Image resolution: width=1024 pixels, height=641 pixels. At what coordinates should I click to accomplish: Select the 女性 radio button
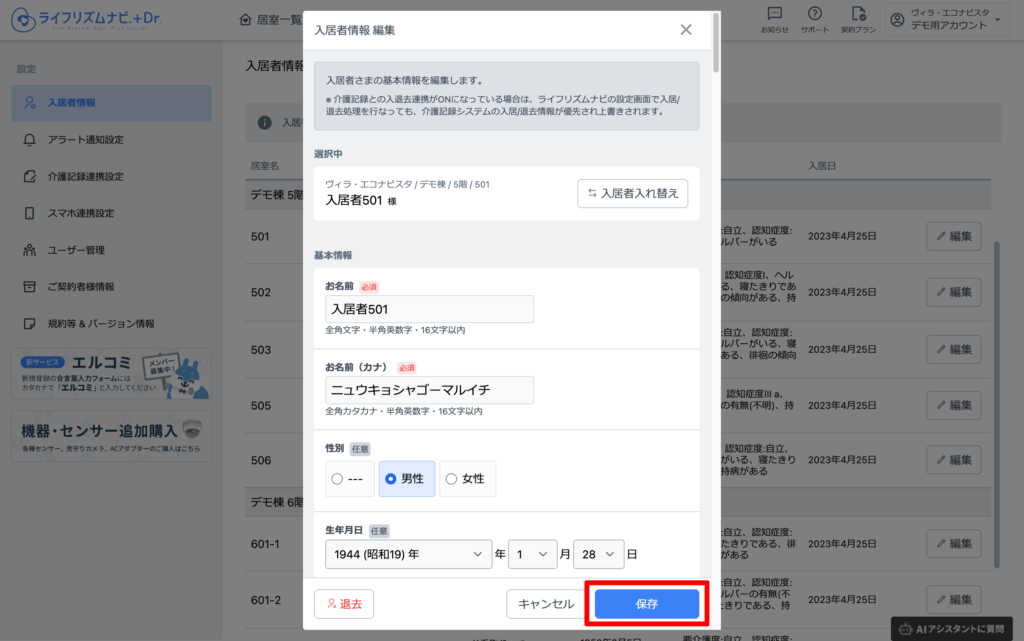tap(451, 479)
